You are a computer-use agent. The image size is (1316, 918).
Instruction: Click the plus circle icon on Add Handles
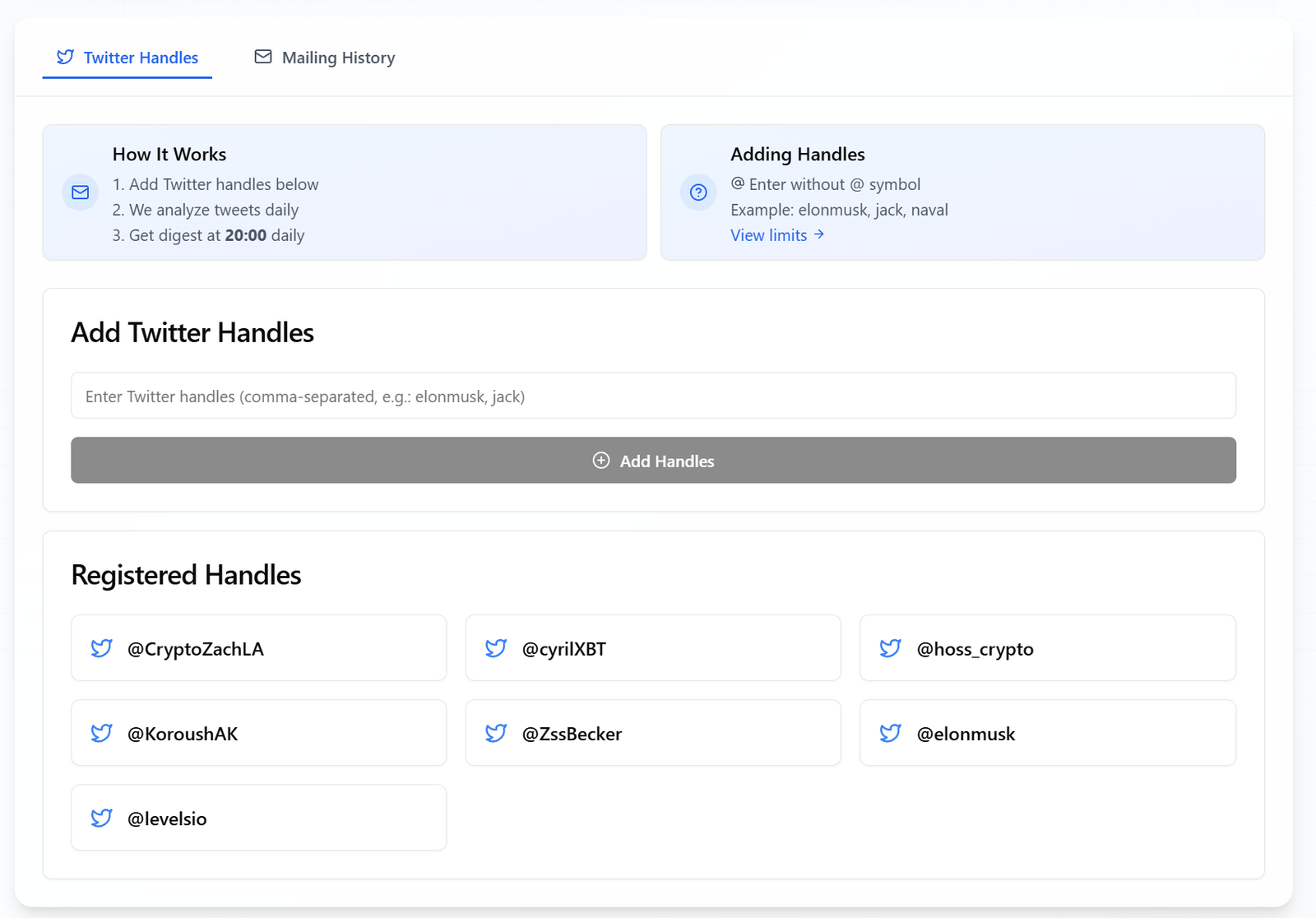(x=601, y=461)
